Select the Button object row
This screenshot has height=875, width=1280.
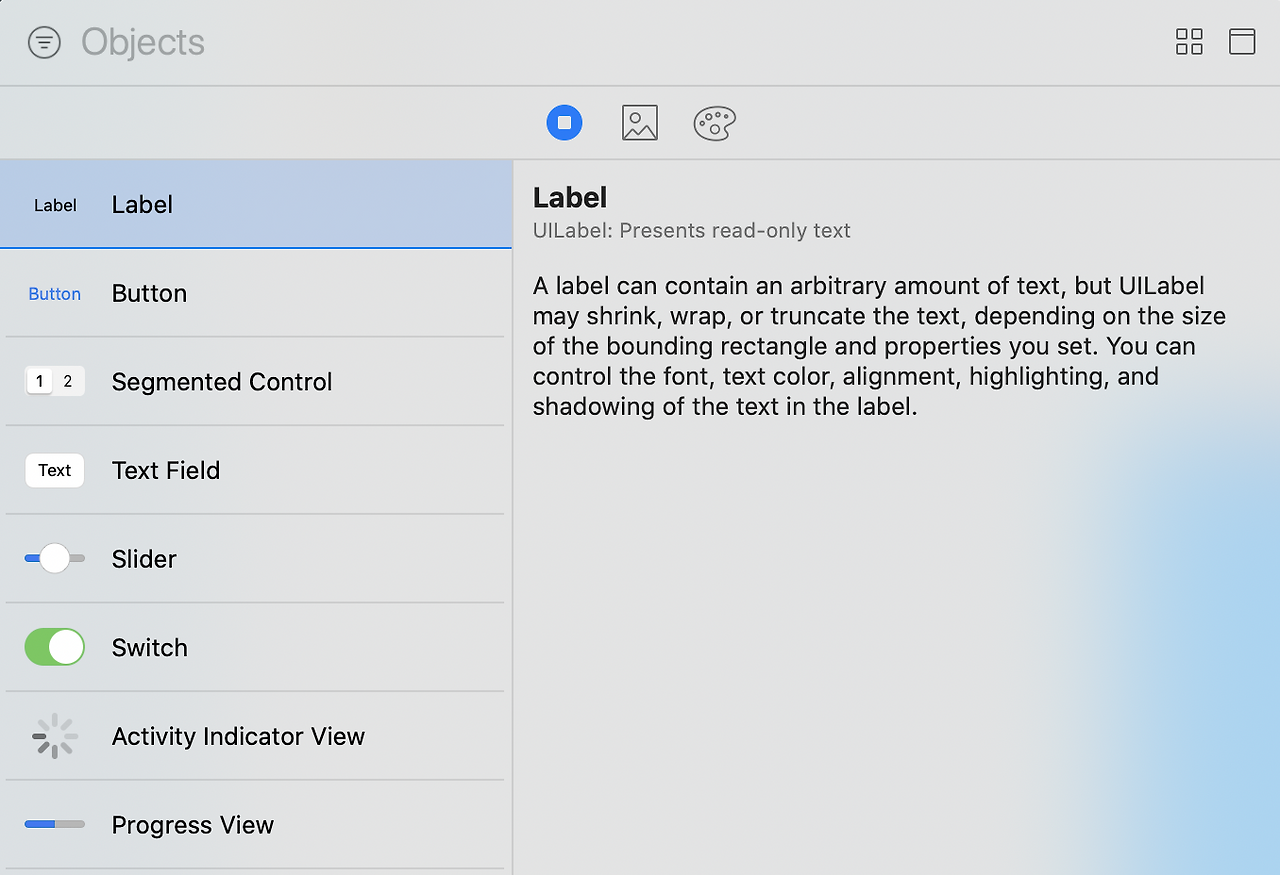256,293
